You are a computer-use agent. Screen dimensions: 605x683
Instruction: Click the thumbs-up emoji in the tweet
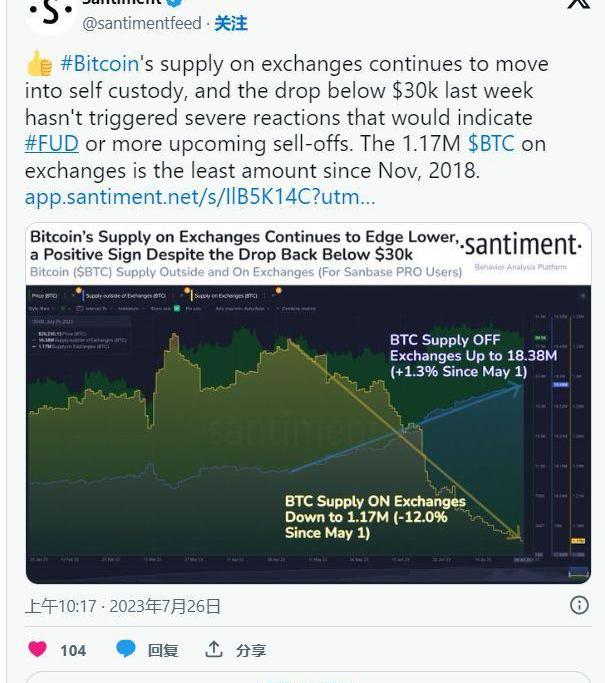pyautogui.click(x=39, y=64)
